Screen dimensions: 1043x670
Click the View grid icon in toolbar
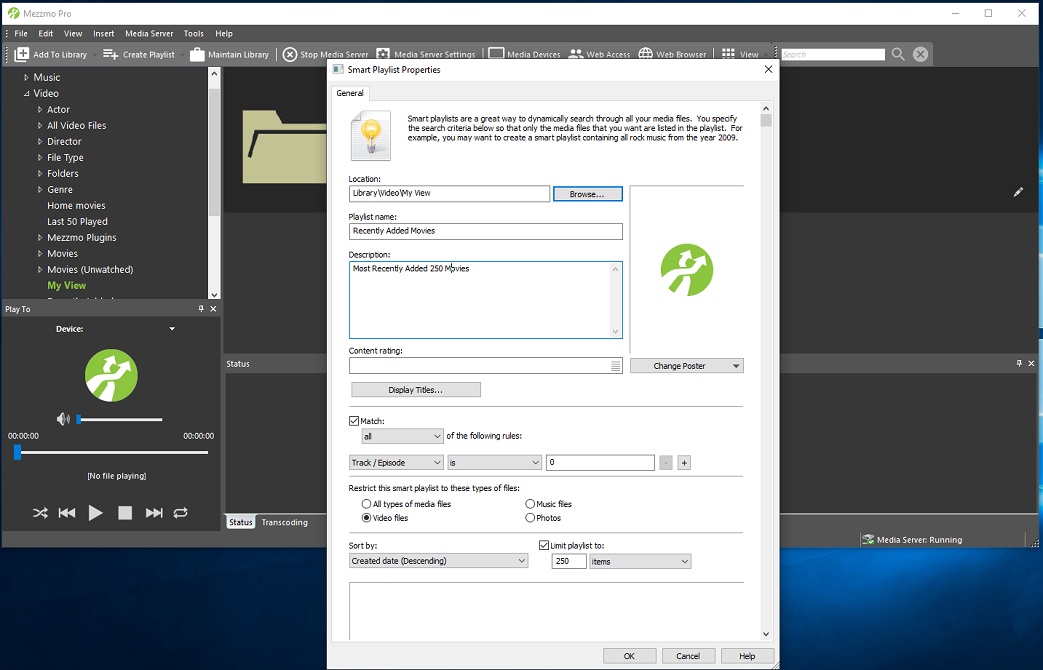728,55
